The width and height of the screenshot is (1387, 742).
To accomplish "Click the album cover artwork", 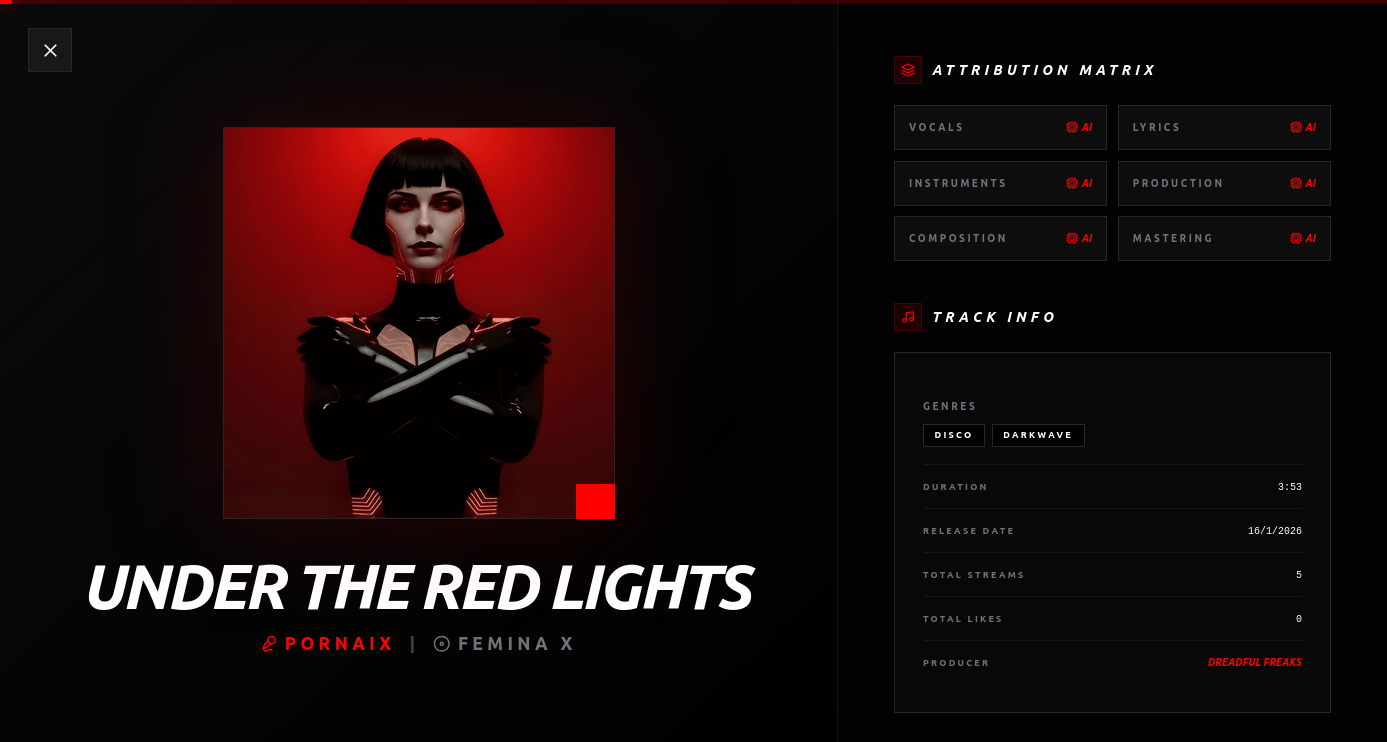I will (419, 323).
